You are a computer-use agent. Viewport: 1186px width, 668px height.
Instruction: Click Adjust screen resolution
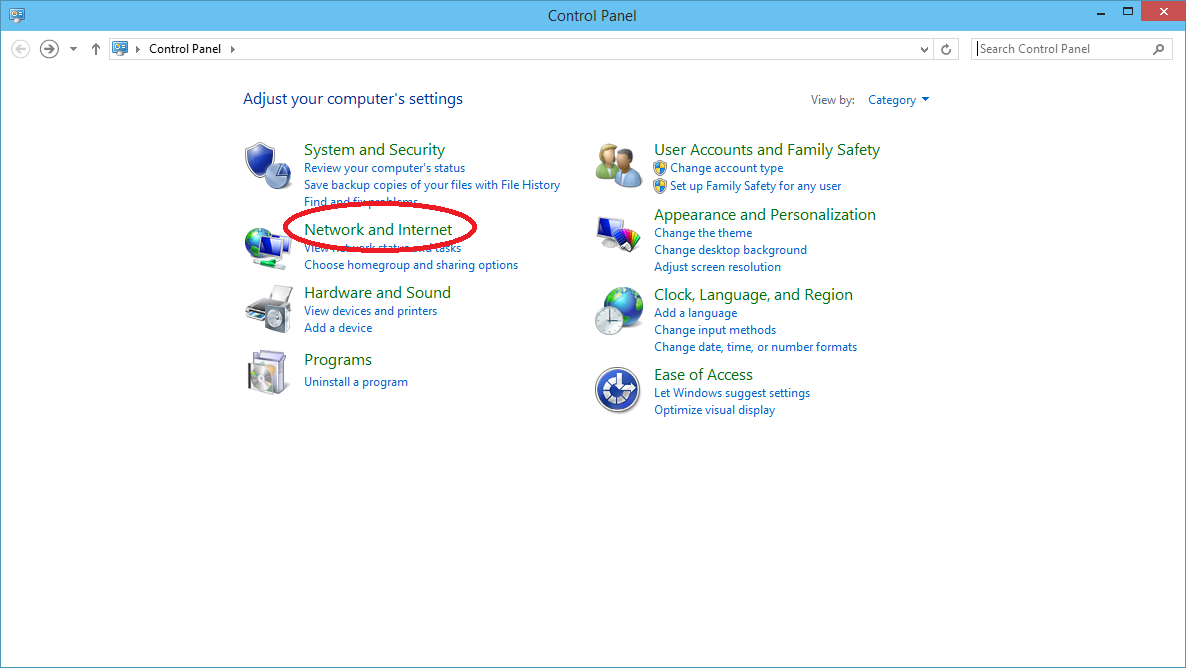pyautogui.click(x=717, y=267)
